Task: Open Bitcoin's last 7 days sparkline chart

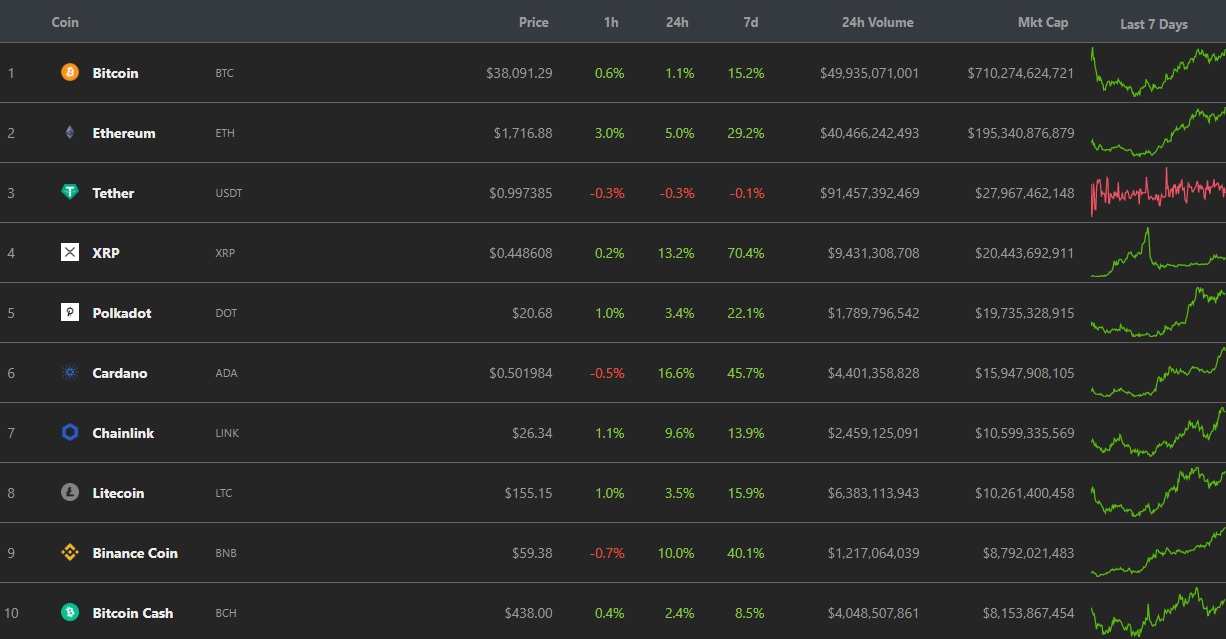Action: [1157, 72]
